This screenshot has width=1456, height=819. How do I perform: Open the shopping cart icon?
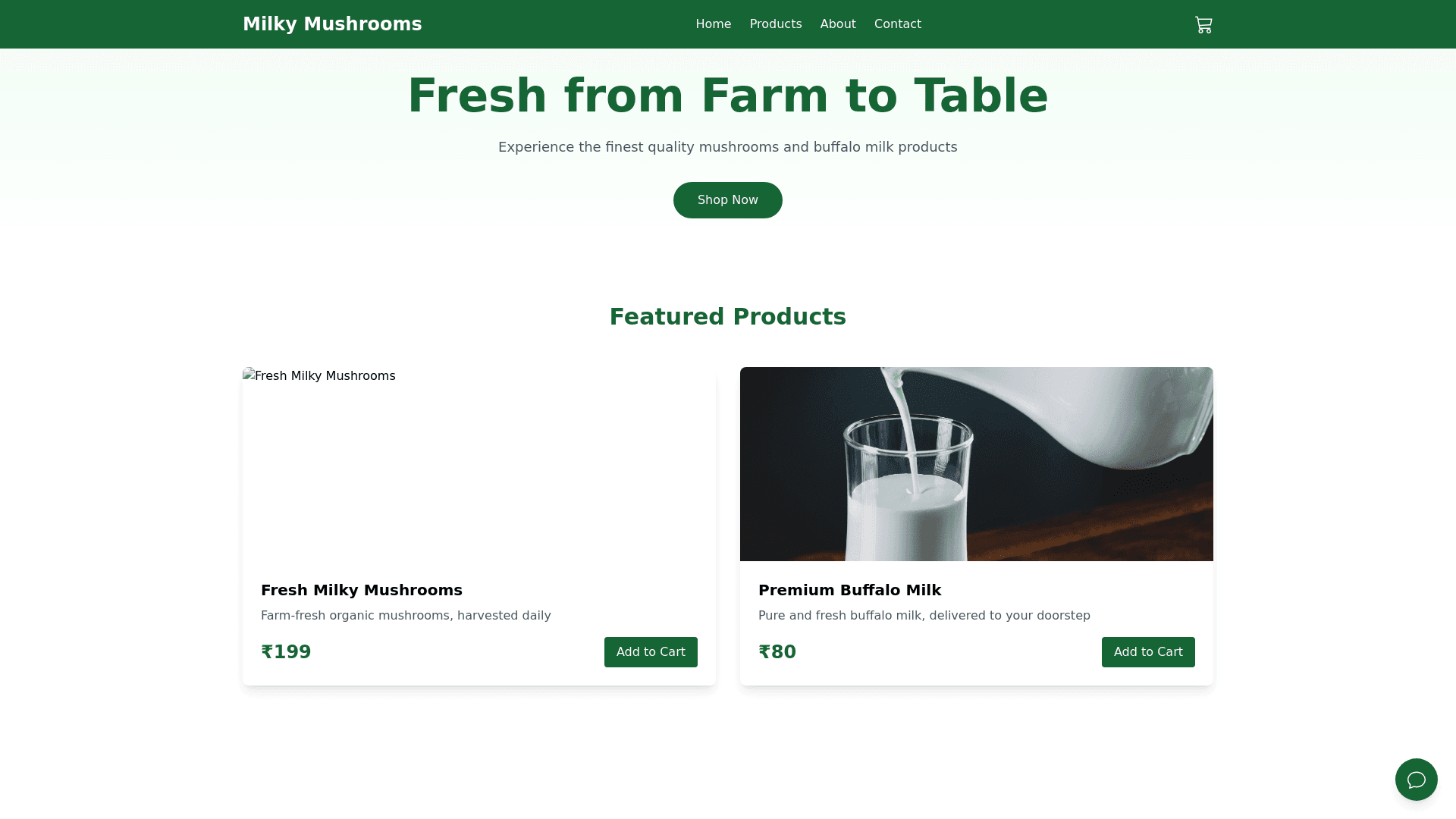[x=1203, y=25]
